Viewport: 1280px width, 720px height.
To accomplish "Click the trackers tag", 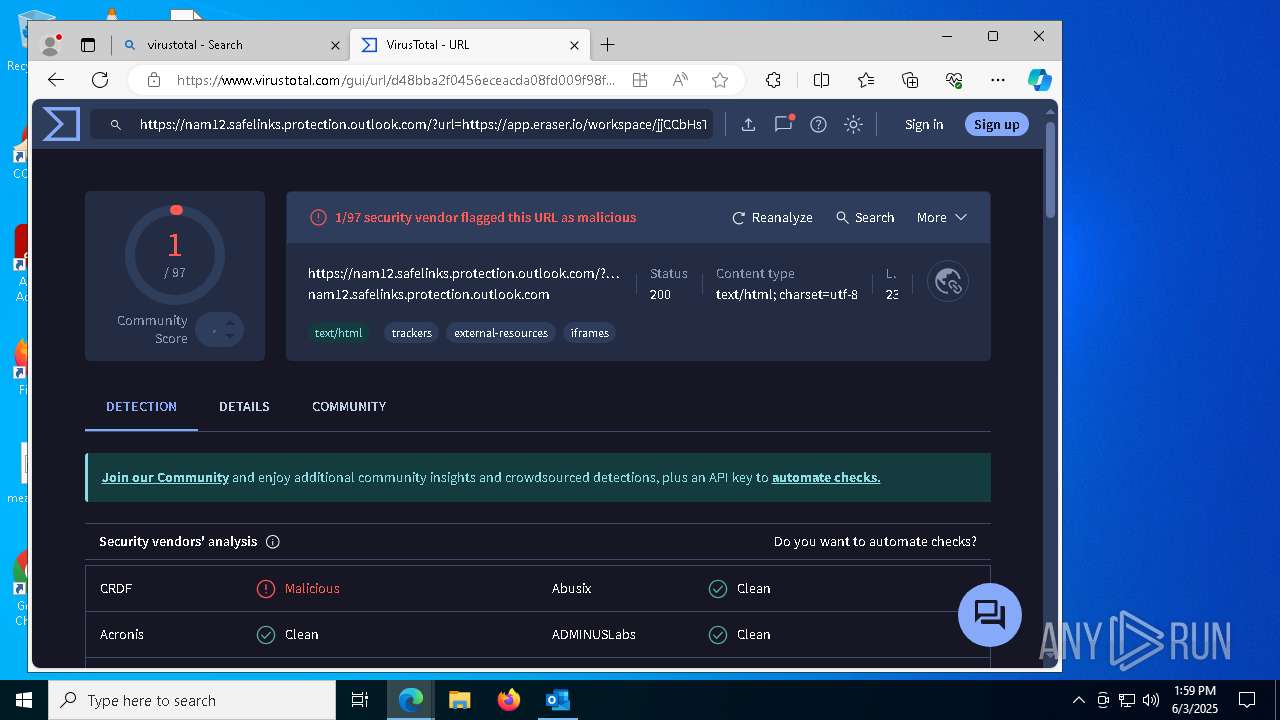I will (411, 333).
